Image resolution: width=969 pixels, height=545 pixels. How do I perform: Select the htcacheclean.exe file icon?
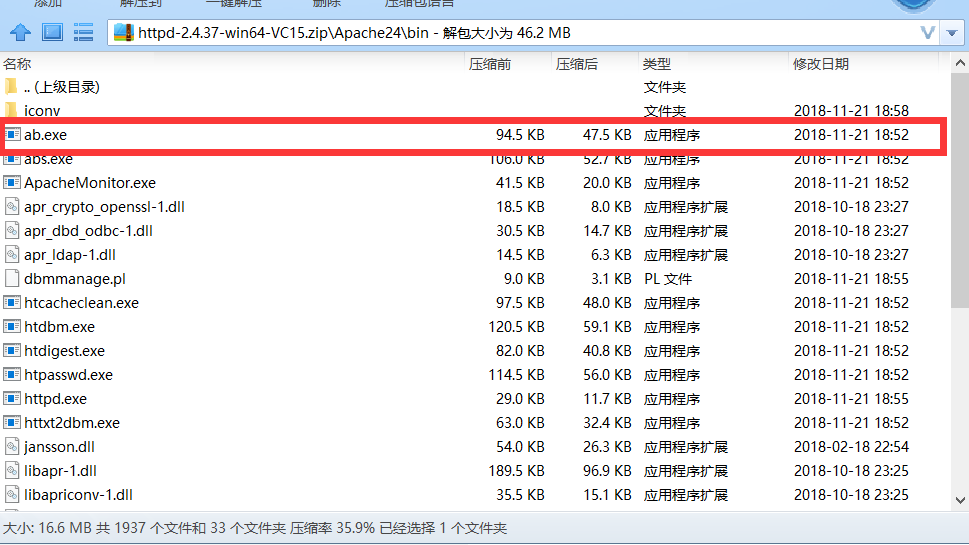[x=12, y=302]
